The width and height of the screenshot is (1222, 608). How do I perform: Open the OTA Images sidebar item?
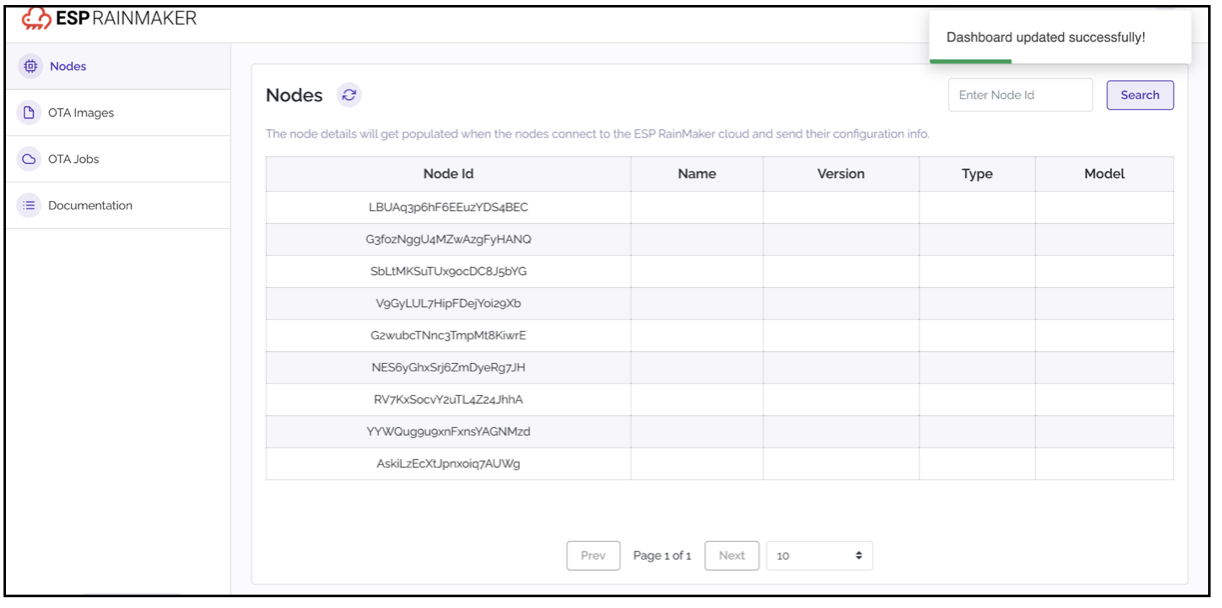[118, 113]
